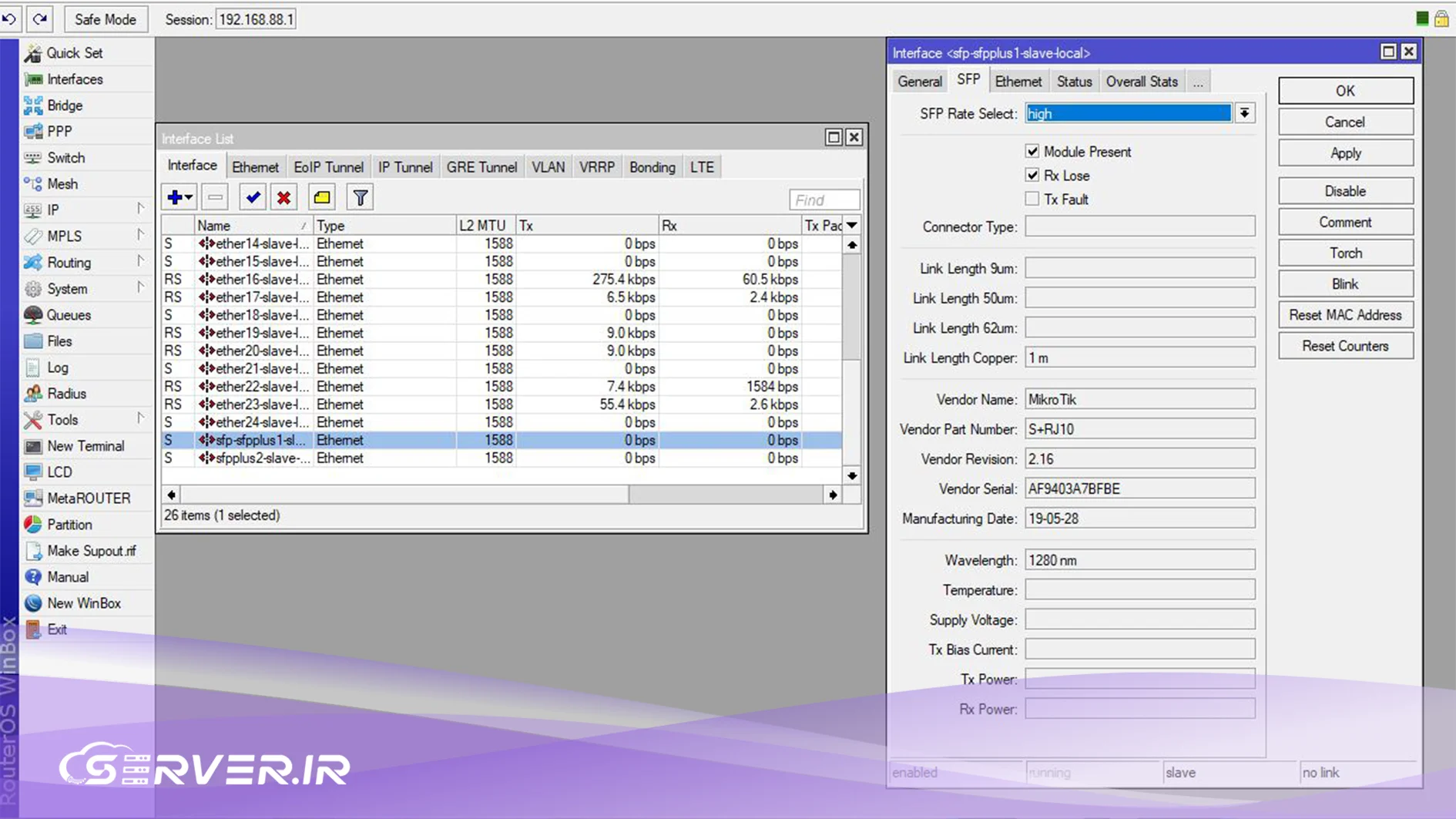Click the Undo arrow in top bar
The height and width of the screenshot is (819, 1456).
[10, 18]
